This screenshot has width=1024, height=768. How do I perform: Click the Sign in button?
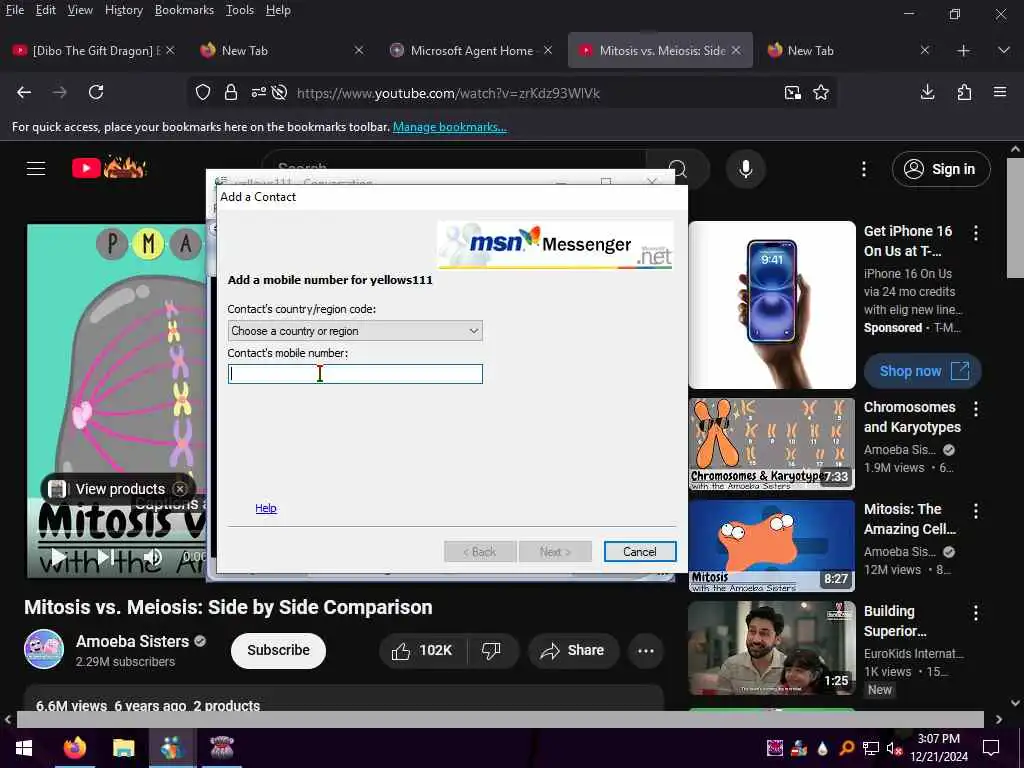tap(941, 169)
